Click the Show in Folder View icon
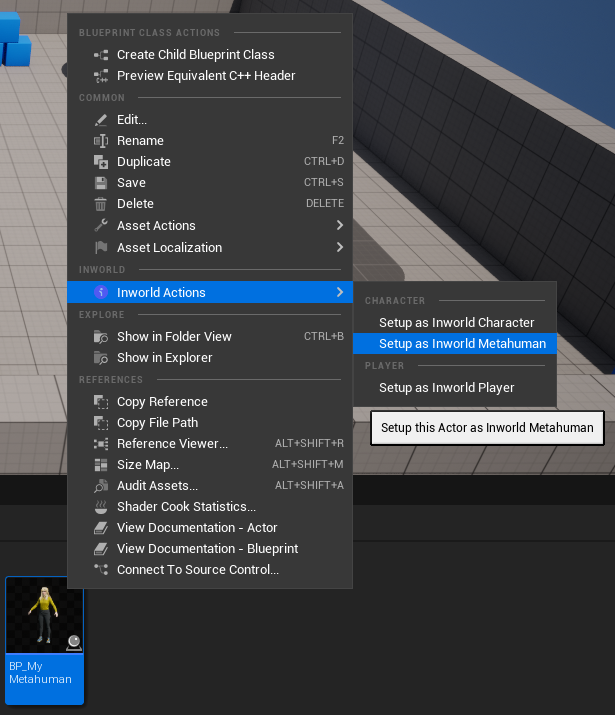Screen dimensions: 615x715 101,337
